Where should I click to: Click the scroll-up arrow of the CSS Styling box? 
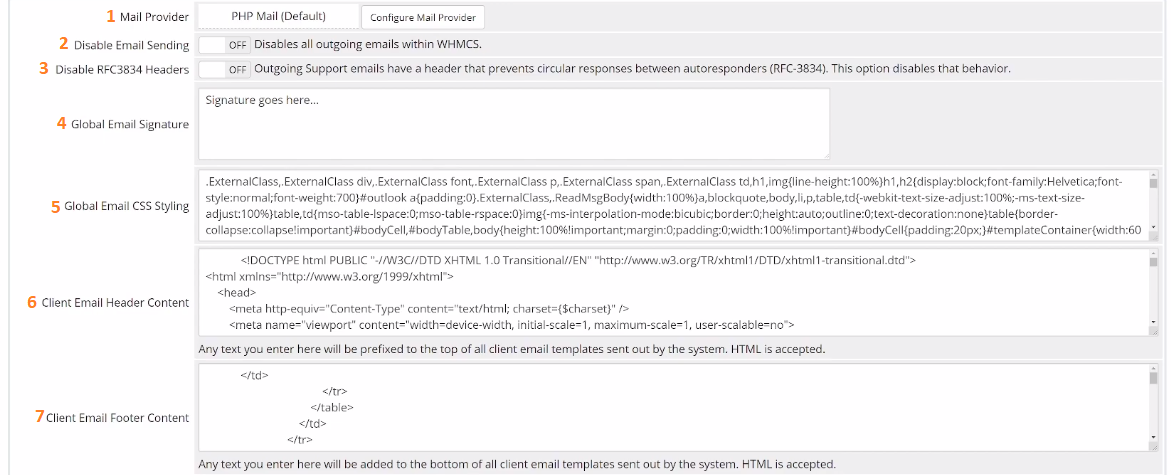click(x=1153, y=176)
